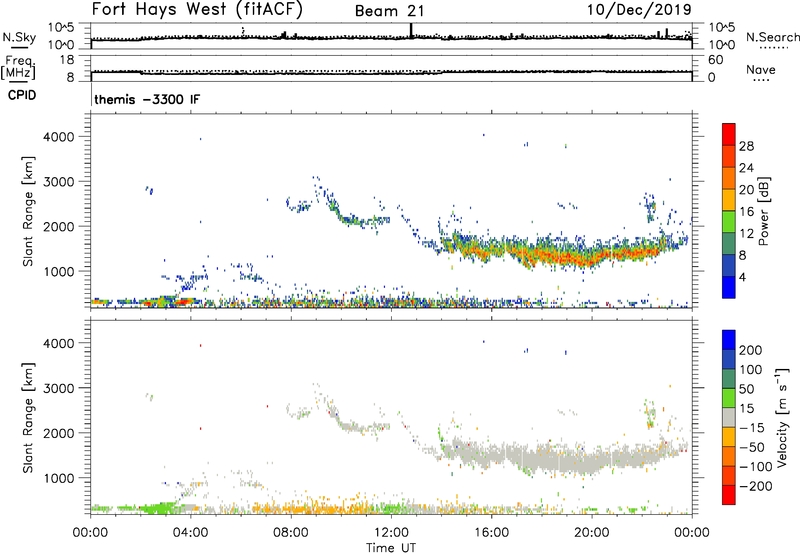Click the '-15' value on the Velocity scale
The width and height of the screenshot is (800, 554).
click(x=752, y=427)
